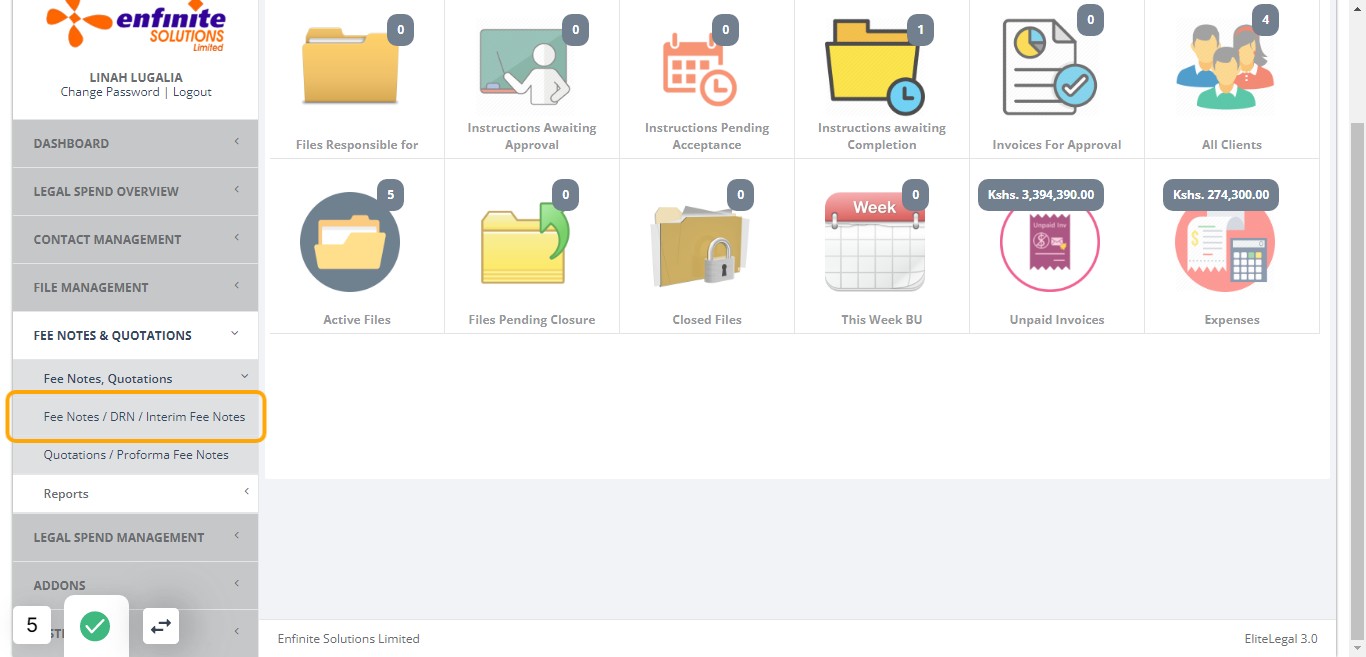The height and width of the screenshot is (657, 1366).
Task: Click the Expenses Kshs. 274,300.00 badge
Action: [x=1221, y=195]
